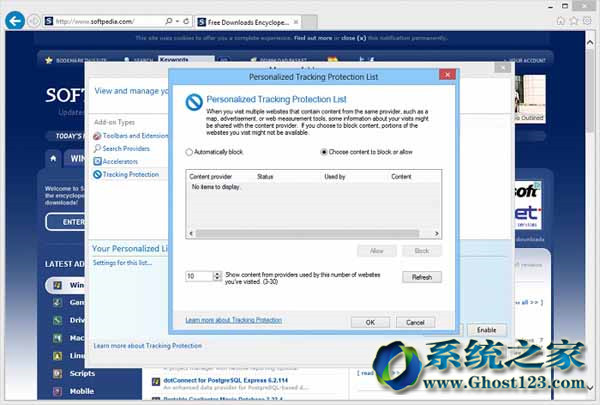The width and height of the screenshot is (600, 405).
Task: Click Bookmark this site star icon
Action: pos(49,60)
